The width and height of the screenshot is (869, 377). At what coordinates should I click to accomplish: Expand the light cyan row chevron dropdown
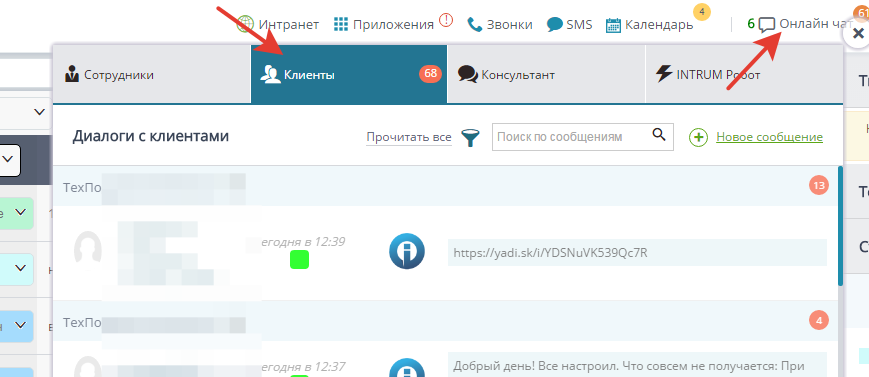(x=21, y=268)
